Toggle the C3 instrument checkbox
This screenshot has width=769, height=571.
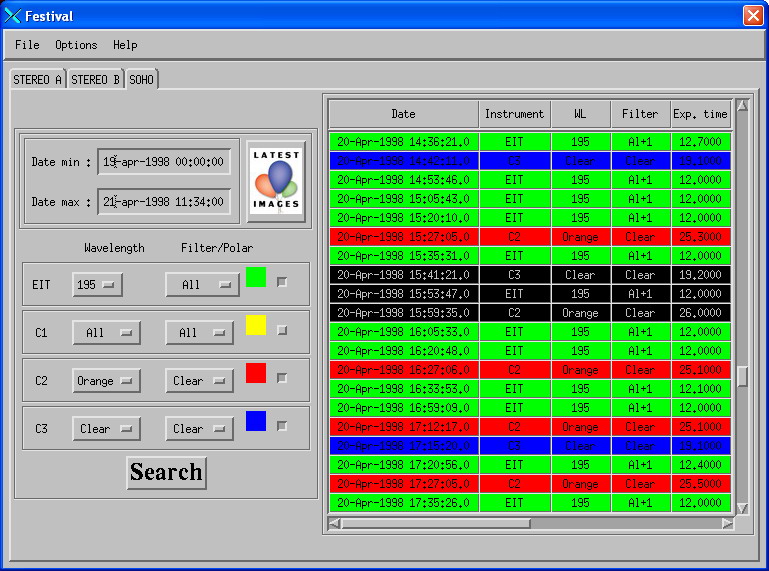pos(282,426)
